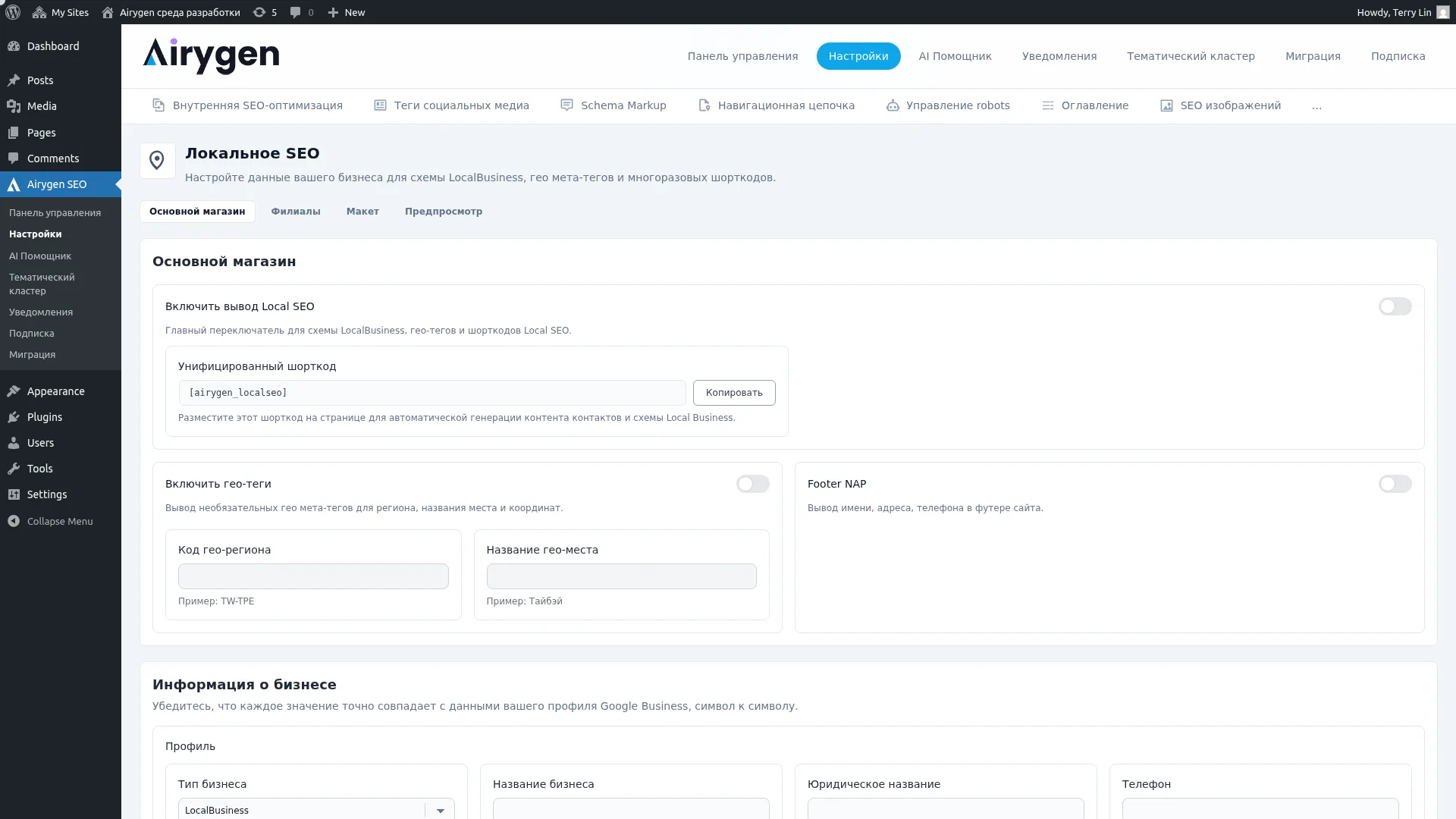Open sidebar submenu AI Помощник
The image size is (1456, 819).
coord(40,256)
